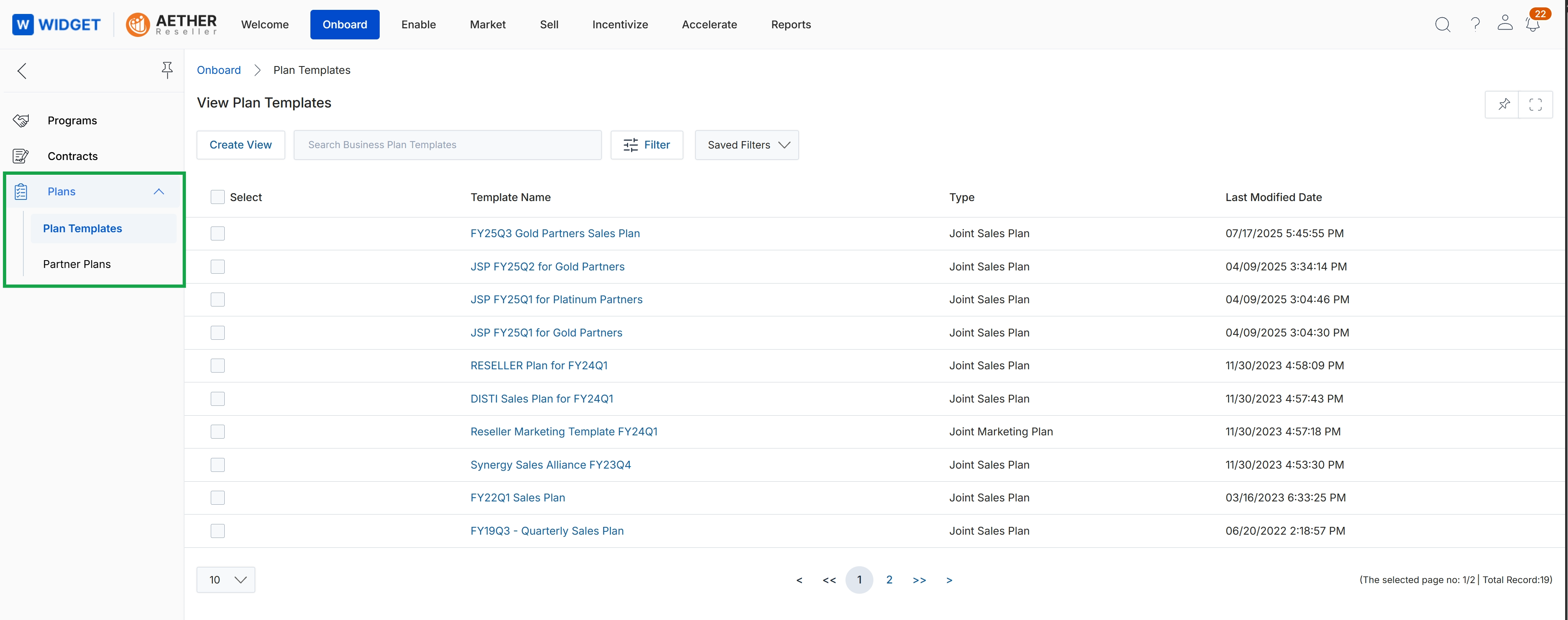Check the RESELLER Plan for FY24Q1 row
The height and width of the screenshot is (620, 1568).
[x=217, y=366]
